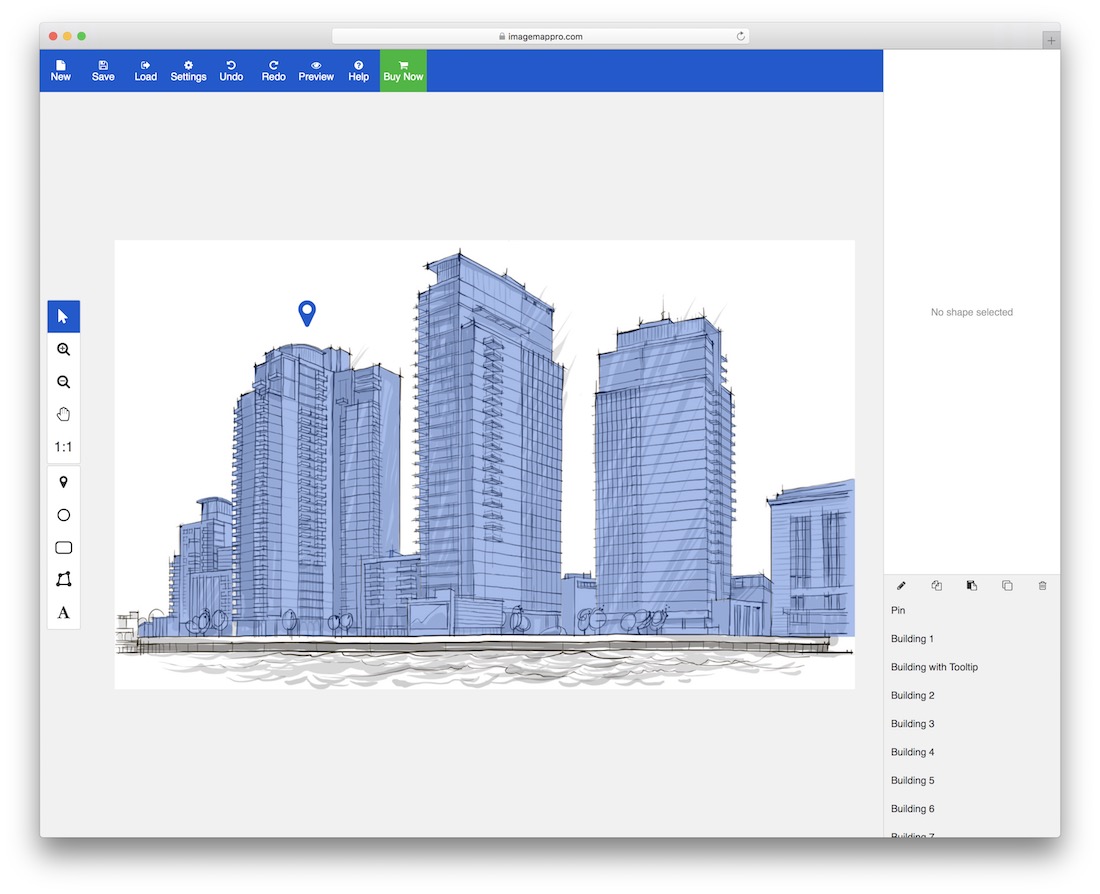This screenshot has height=894, width=1100.
Task: Open Settings in the top toolbar
Action: coord(188,71)
